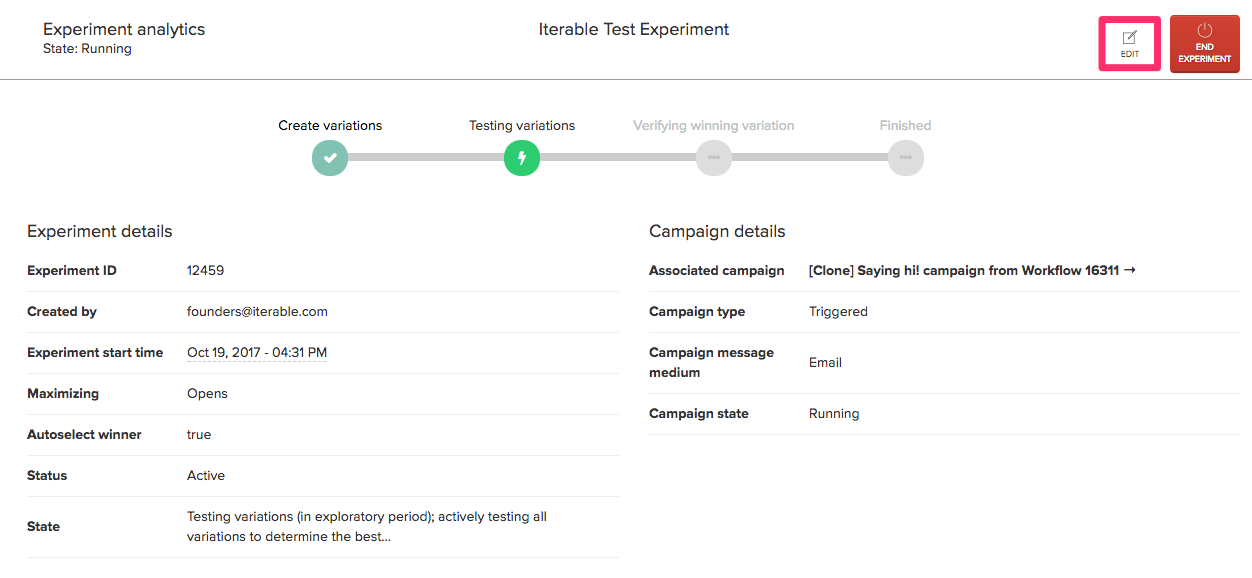Click the Campaign message medium value Email
The height and width of the screenshot is (578, 1252).
pyautogui.click(x=825, y=362)
